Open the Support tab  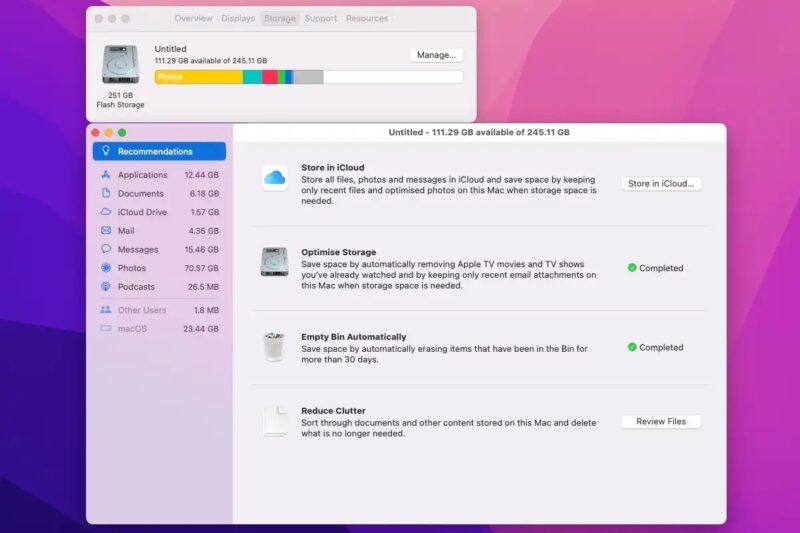320,18
